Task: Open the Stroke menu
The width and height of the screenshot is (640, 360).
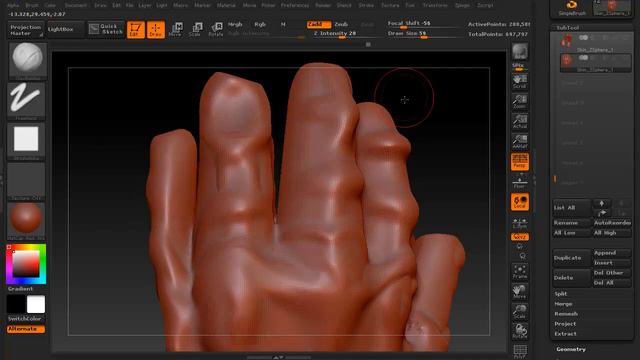Action: (366, 5)
